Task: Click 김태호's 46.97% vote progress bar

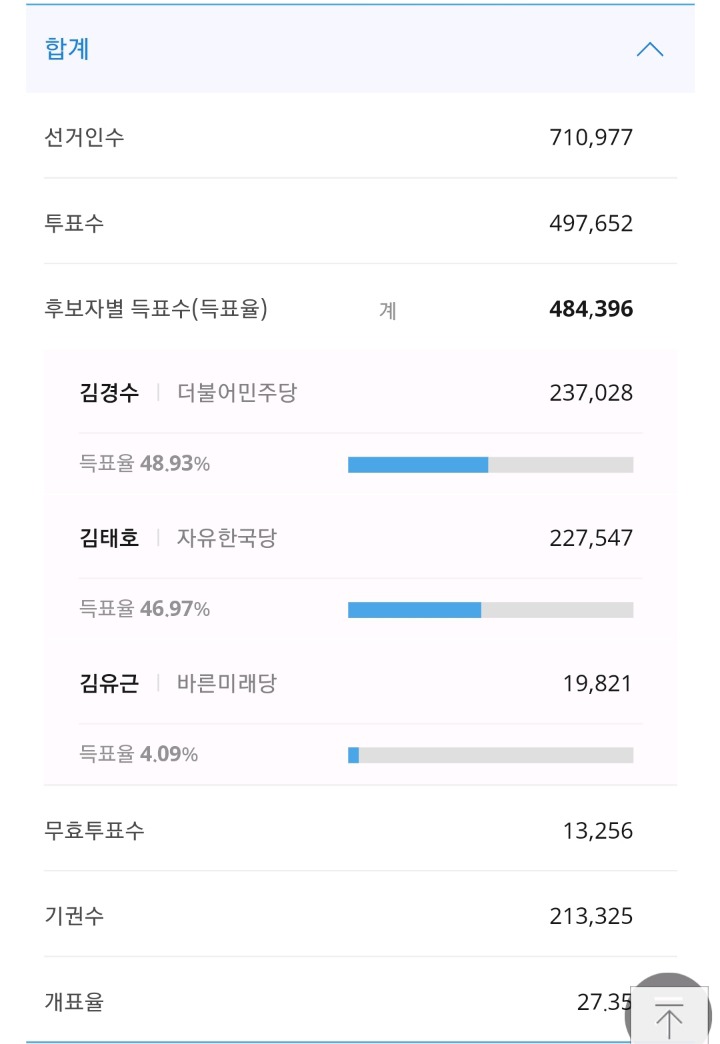Action: click(x=490, y=607)
